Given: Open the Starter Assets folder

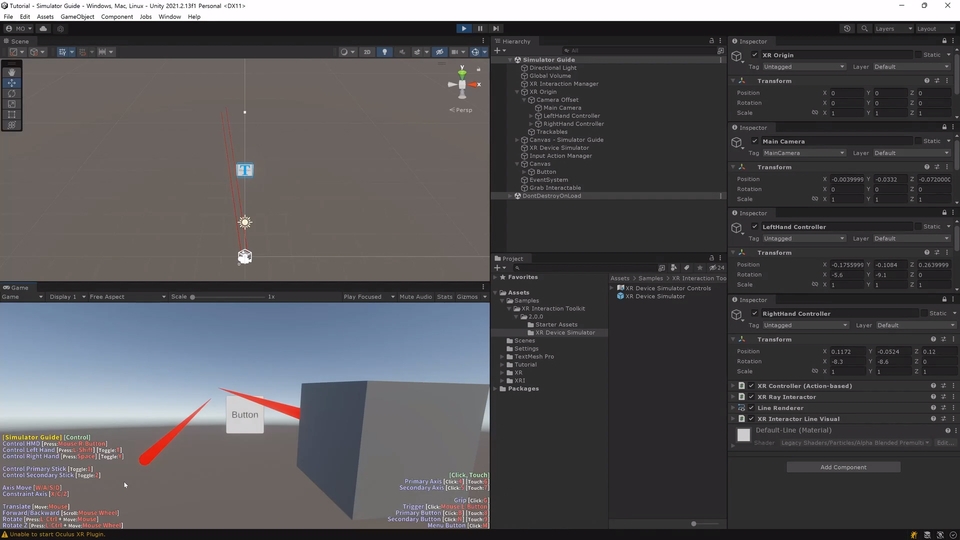Looking at the screenshot, I should pyautogui.click(x=556, y=324).
